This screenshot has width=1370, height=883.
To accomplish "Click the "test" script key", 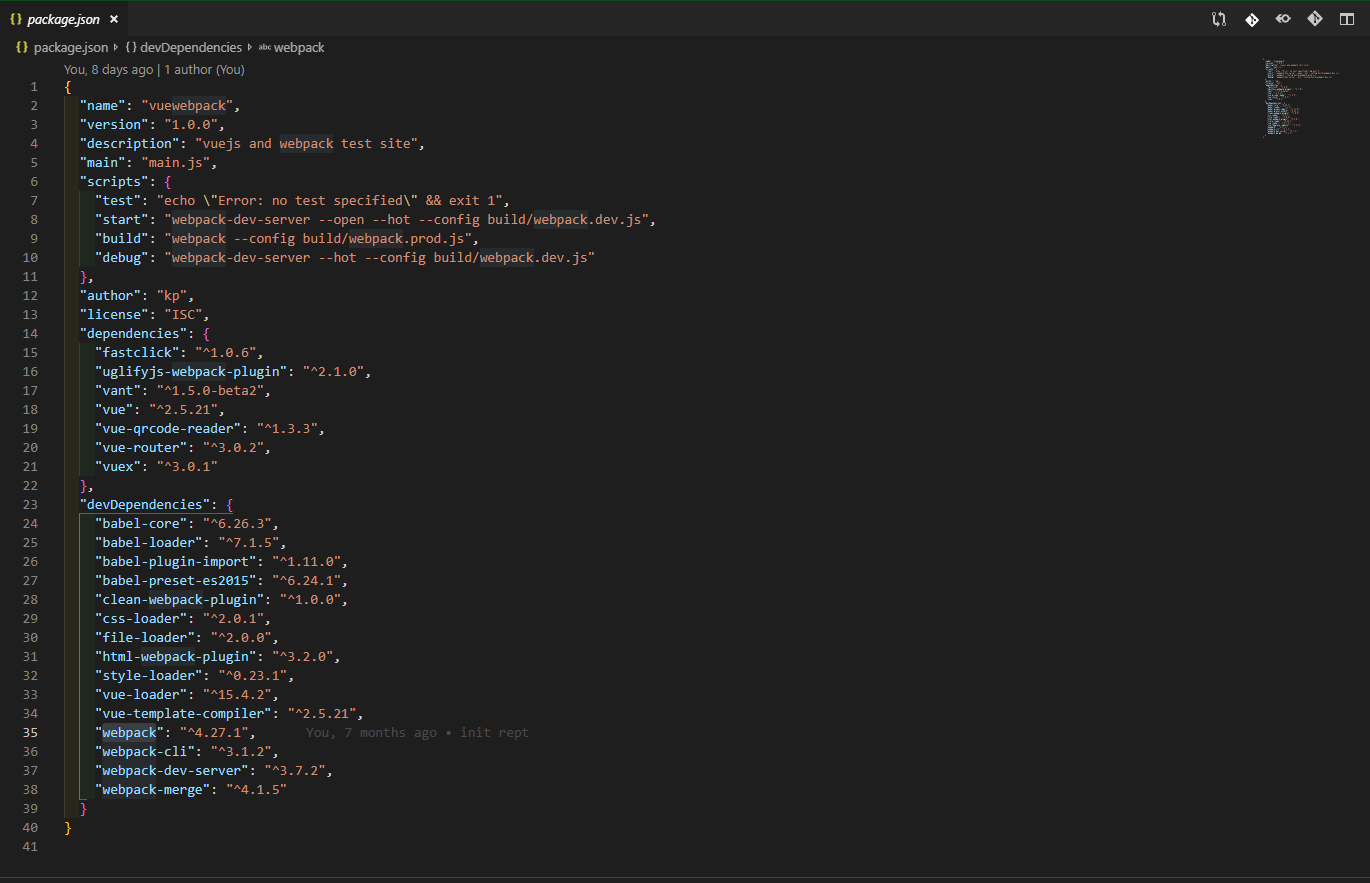I will [x=119, y=201].
